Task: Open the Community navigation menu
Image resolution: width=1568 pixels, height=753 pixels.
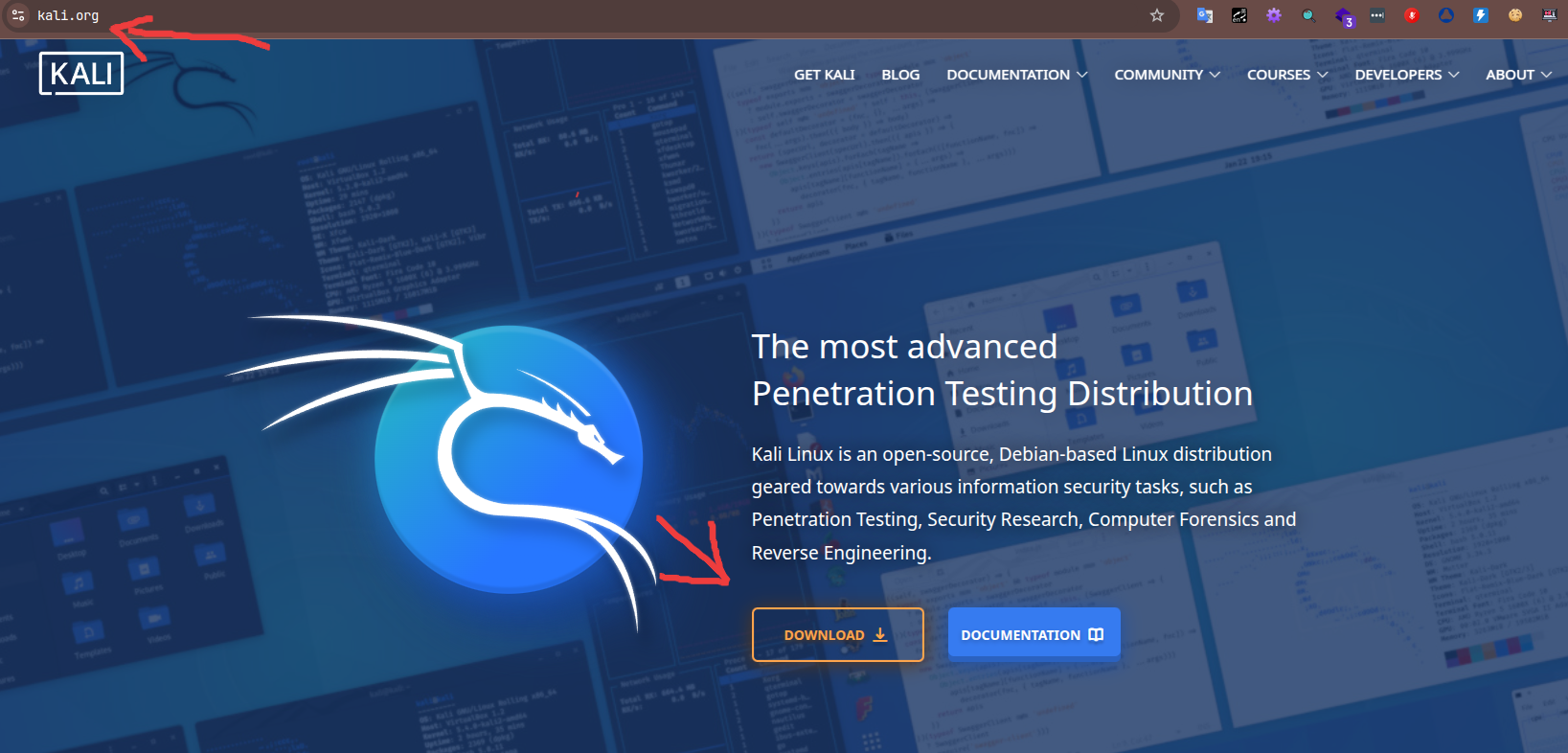Action: point(1168,75)
